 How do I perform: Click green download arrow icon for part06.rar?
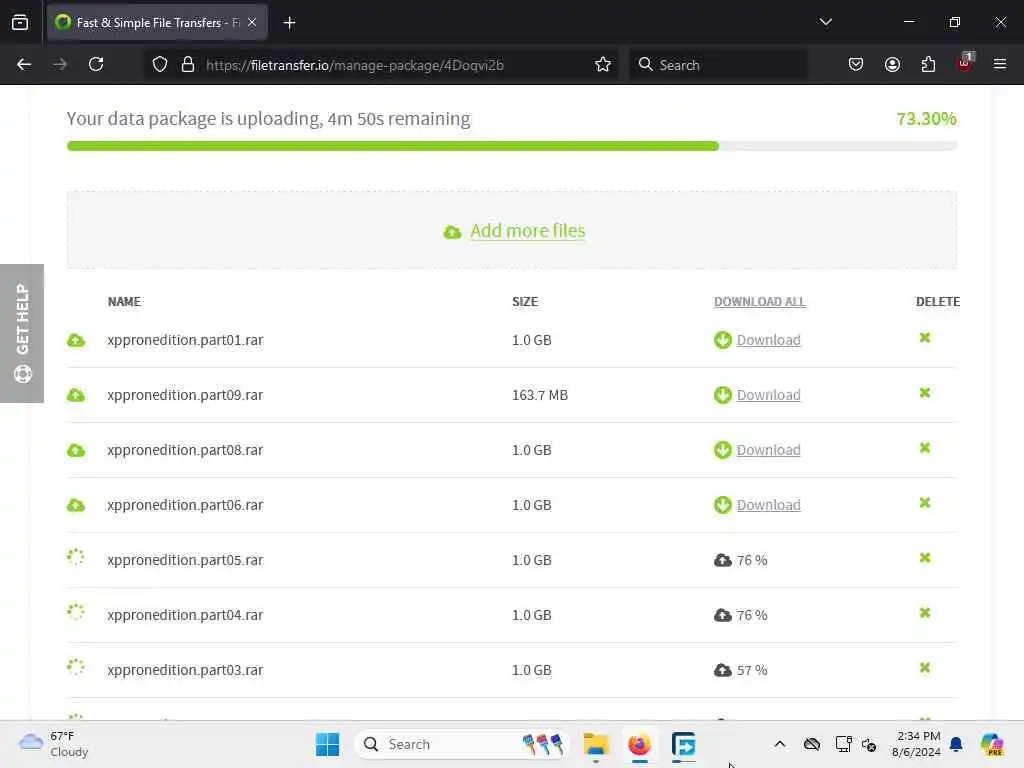722,505
